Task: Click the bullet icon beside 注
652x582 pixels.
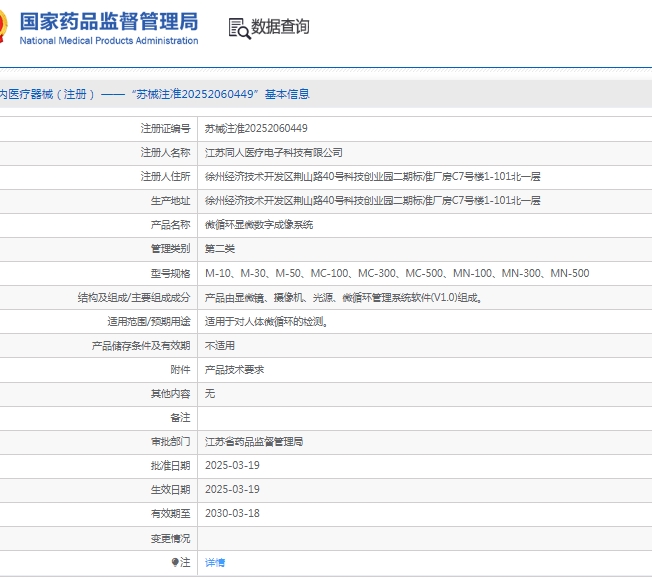Action: point(175,562)
